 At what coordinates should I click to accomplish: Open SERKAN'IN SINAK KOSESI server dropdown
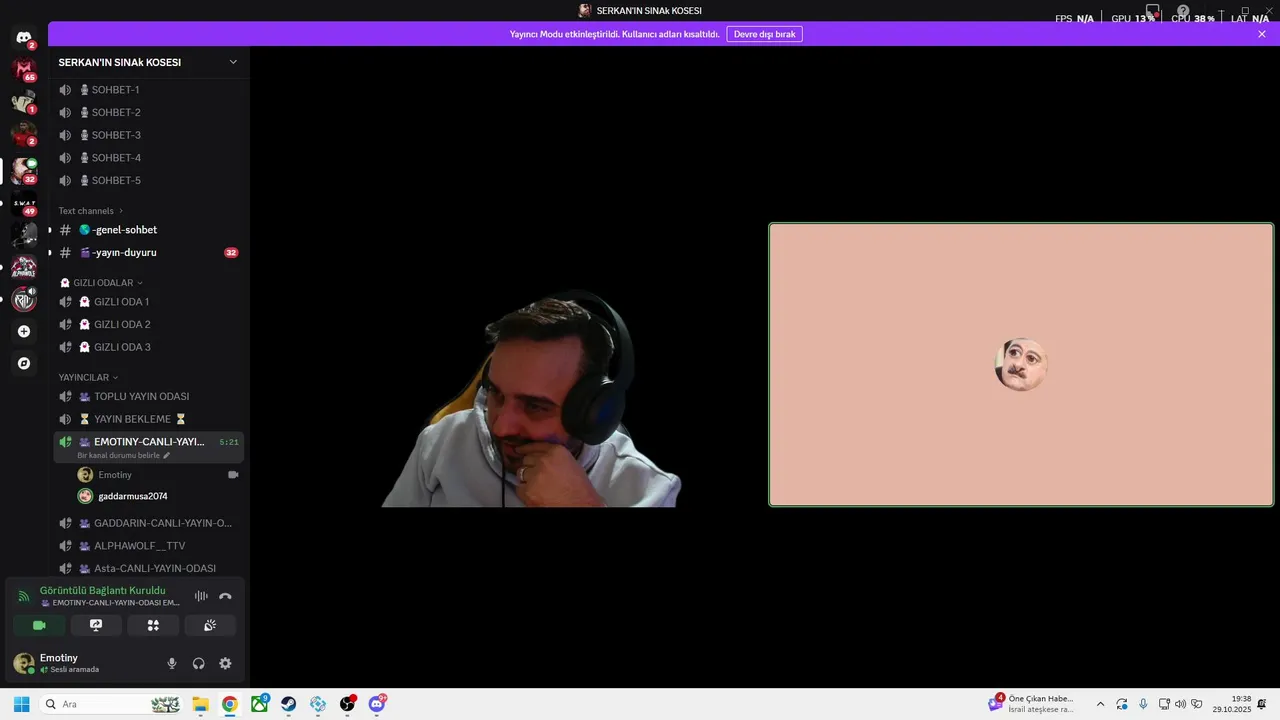(x=149, y=62)
